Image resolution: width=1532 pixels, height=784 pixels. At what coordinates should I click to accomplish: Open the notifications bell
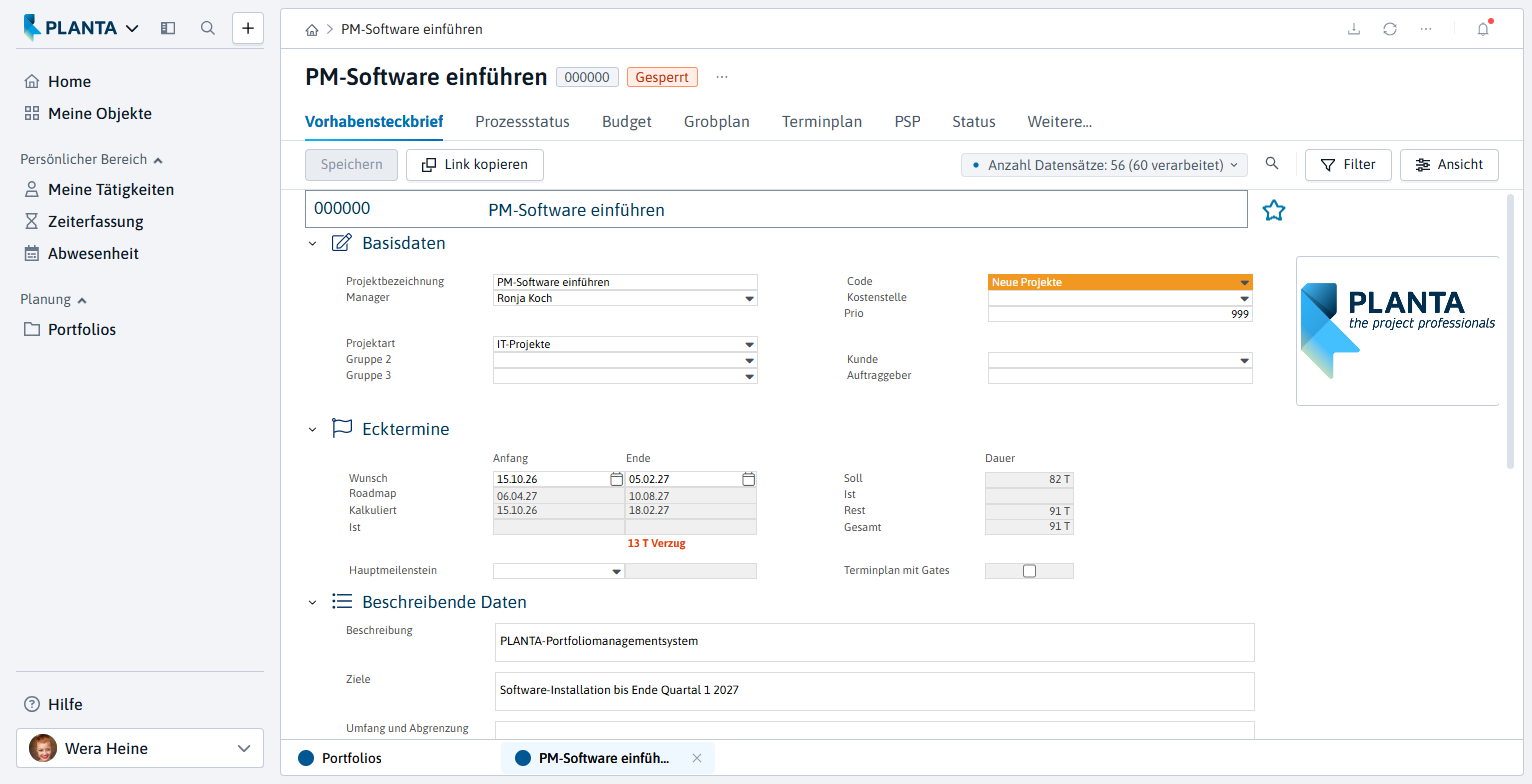pos(1483,29)
